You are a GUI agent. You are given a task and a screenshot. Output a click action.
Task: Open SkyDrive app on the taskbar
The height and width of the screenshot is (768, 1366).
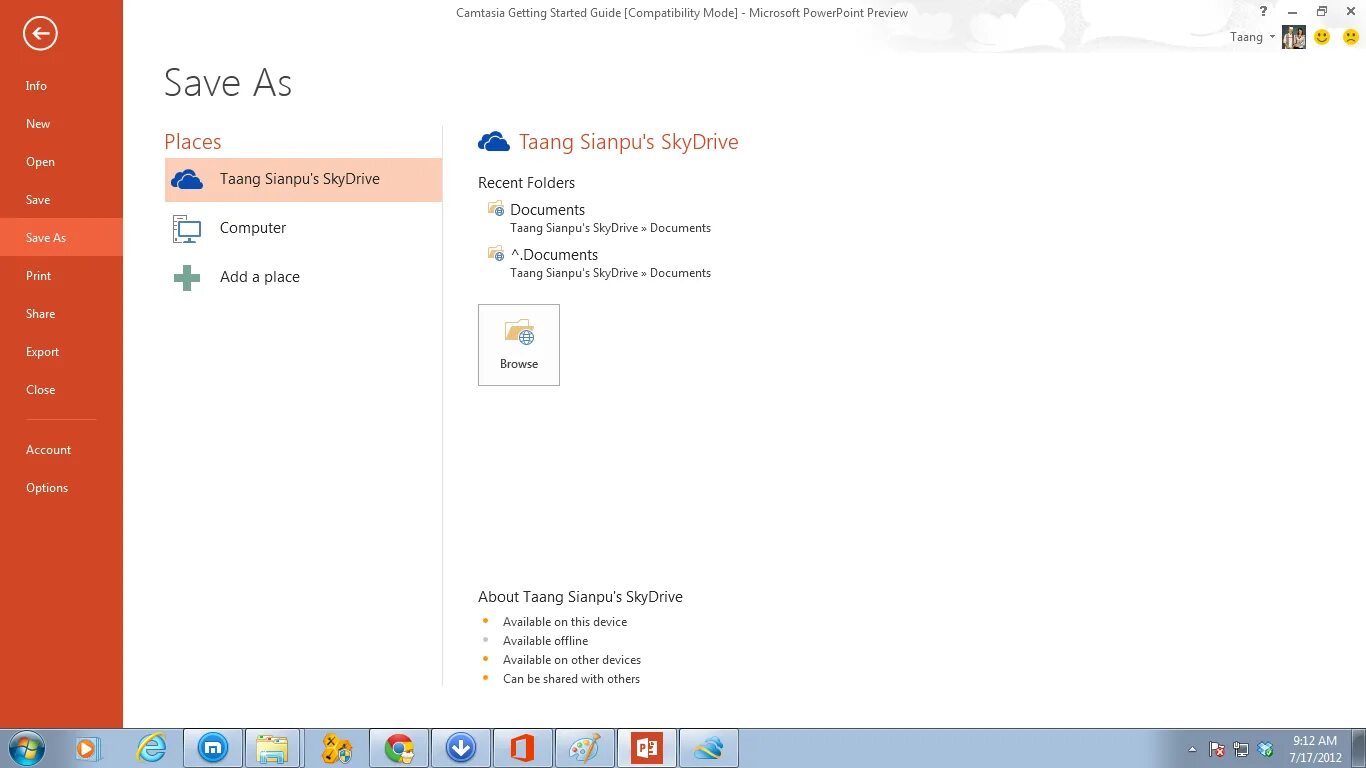coord(708,748)
